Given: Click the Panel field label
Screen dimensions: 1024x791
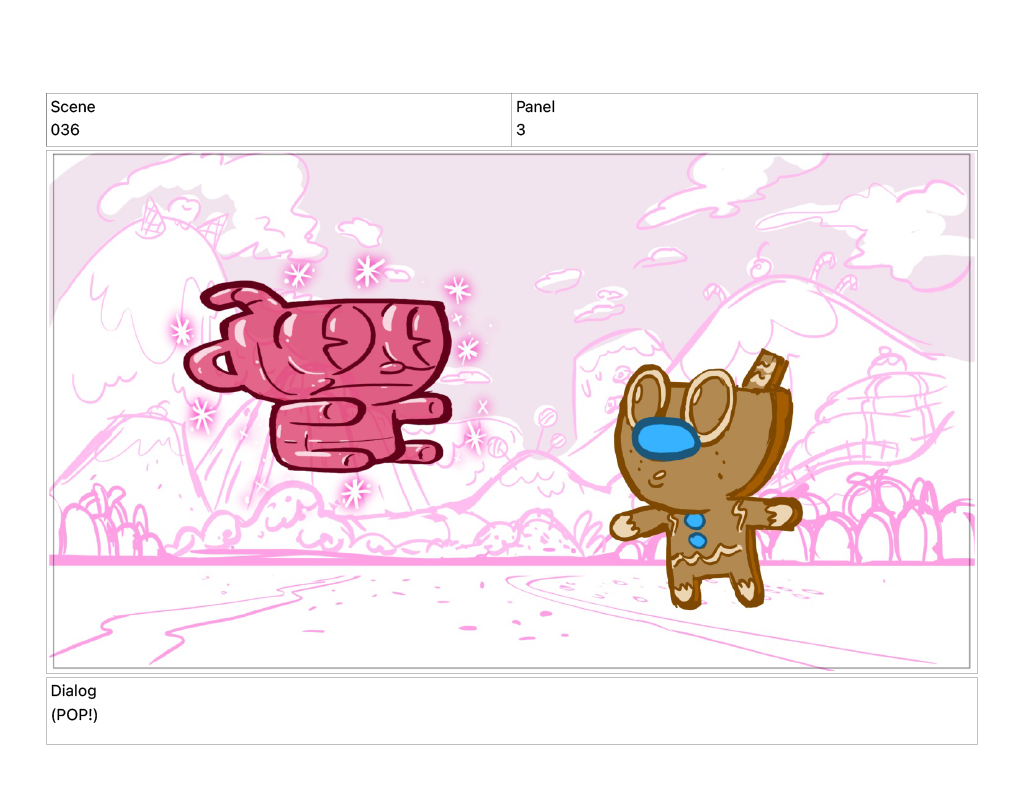Looking at the screenshot, I should [x=535, y=107].
